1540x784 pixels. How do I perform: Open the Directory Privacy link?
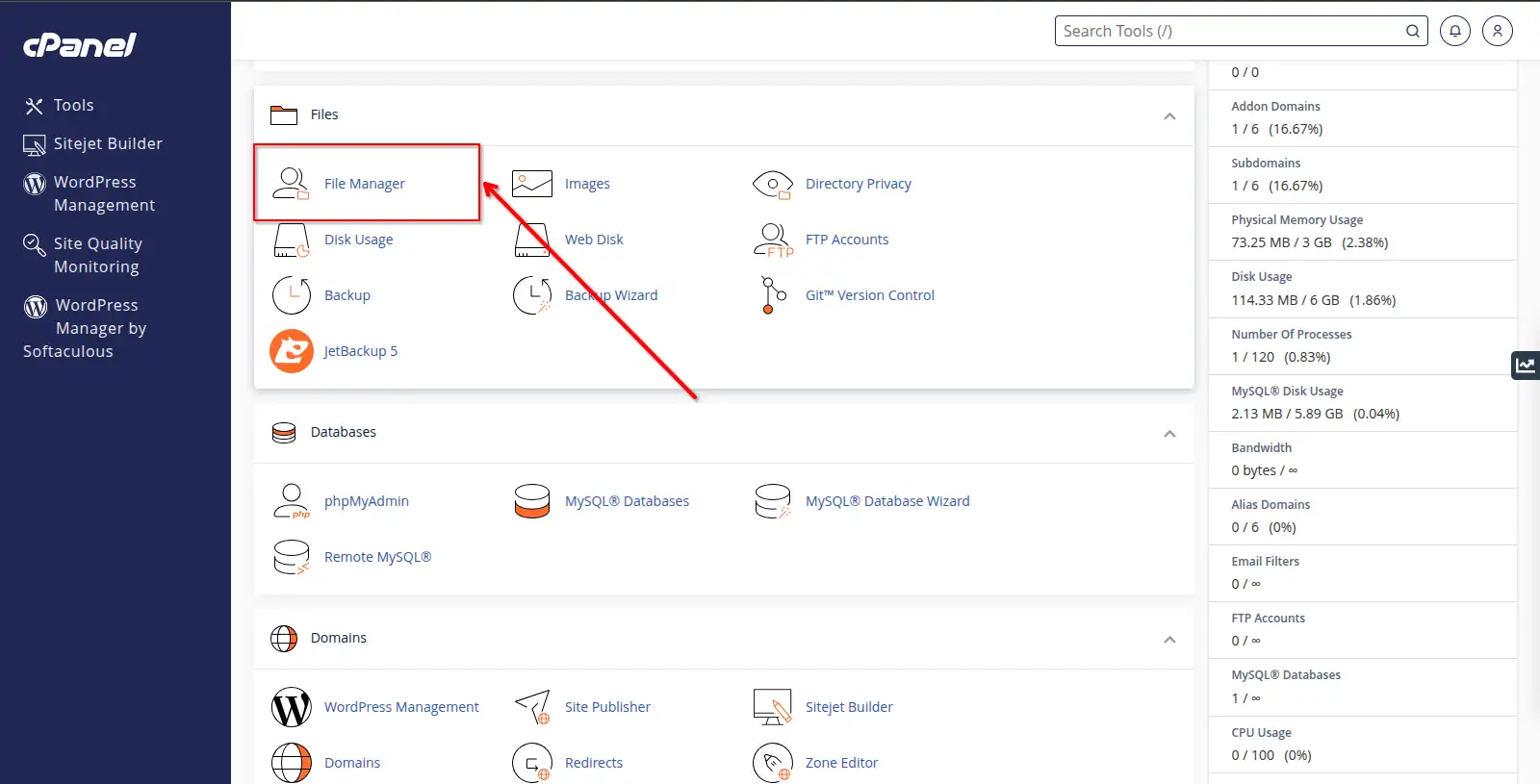tap(859, 184)
